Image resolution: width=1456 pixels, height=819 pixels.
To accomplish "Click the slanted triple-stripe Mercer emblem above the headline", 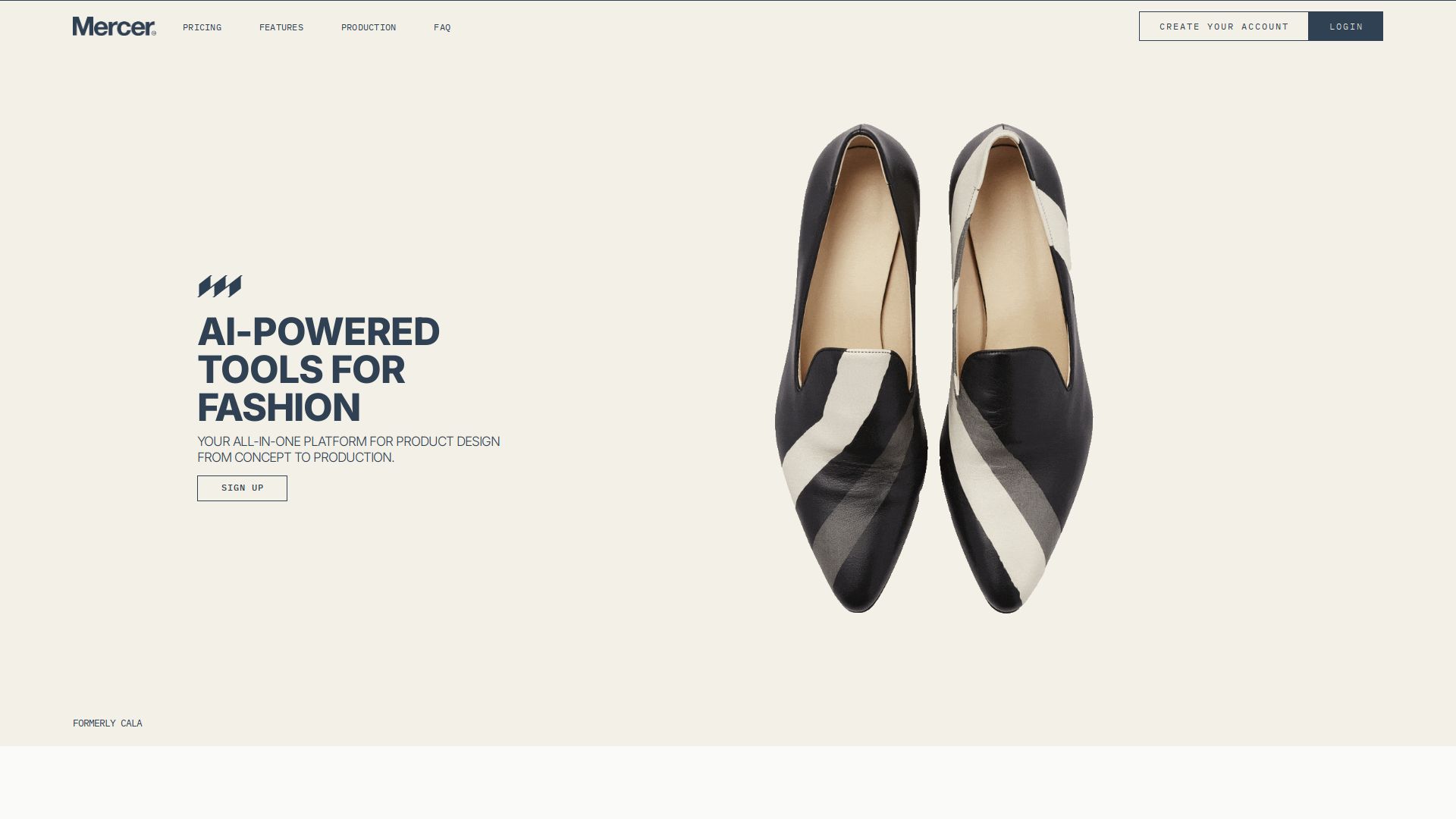I will coord(220,287).
